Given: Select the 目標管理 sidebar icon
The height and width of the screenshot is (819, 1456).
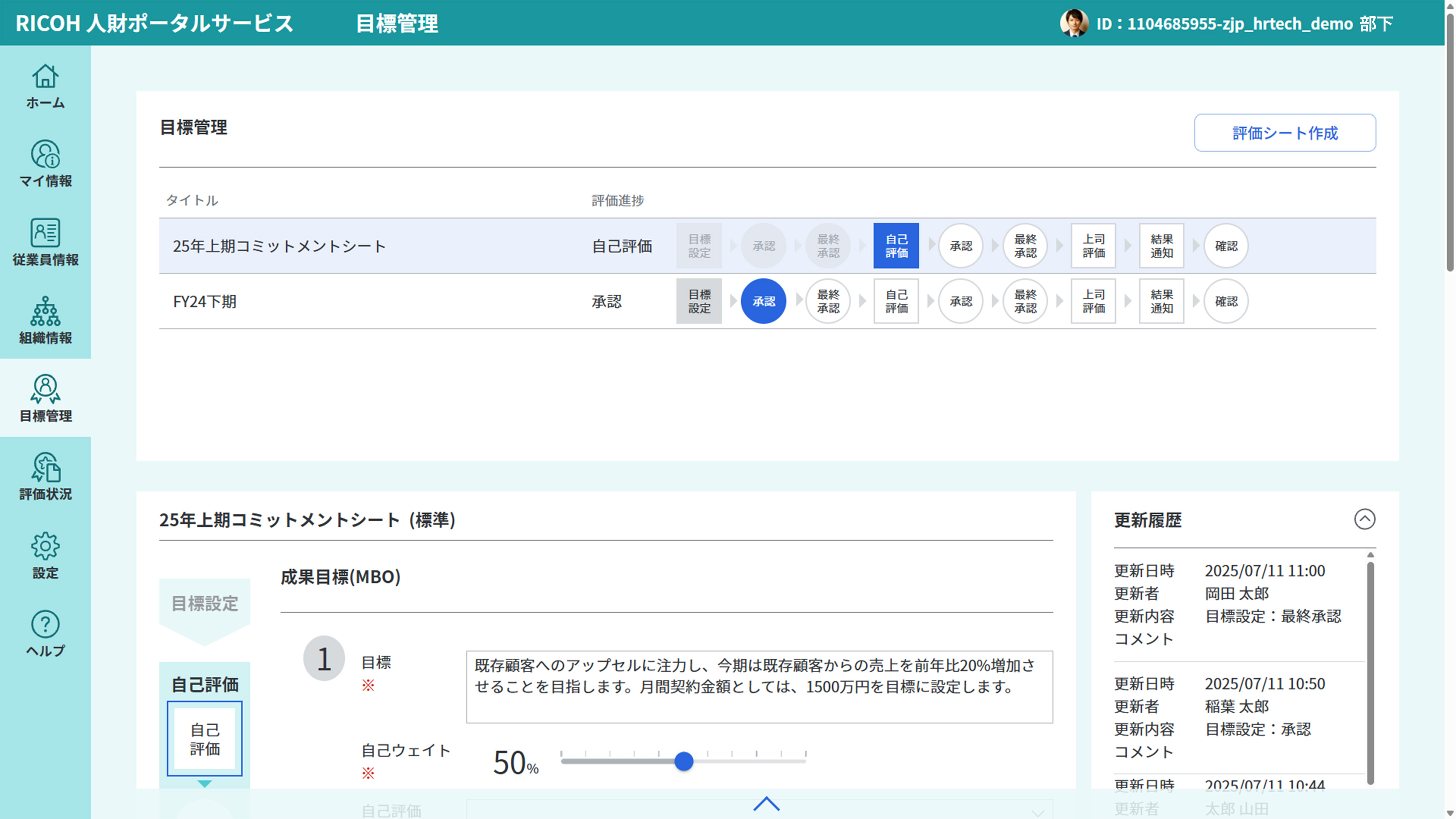Looking at the screenshot, I should point(45,400).
